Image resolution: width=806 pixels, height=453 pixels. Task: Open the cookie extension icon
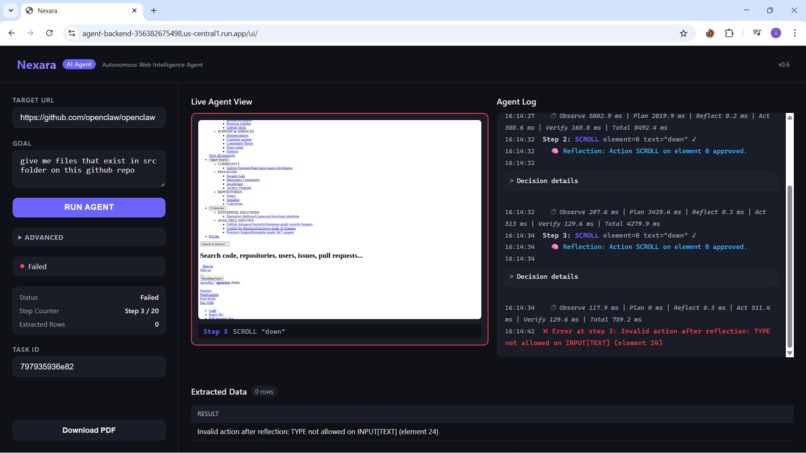pos(710,33)
